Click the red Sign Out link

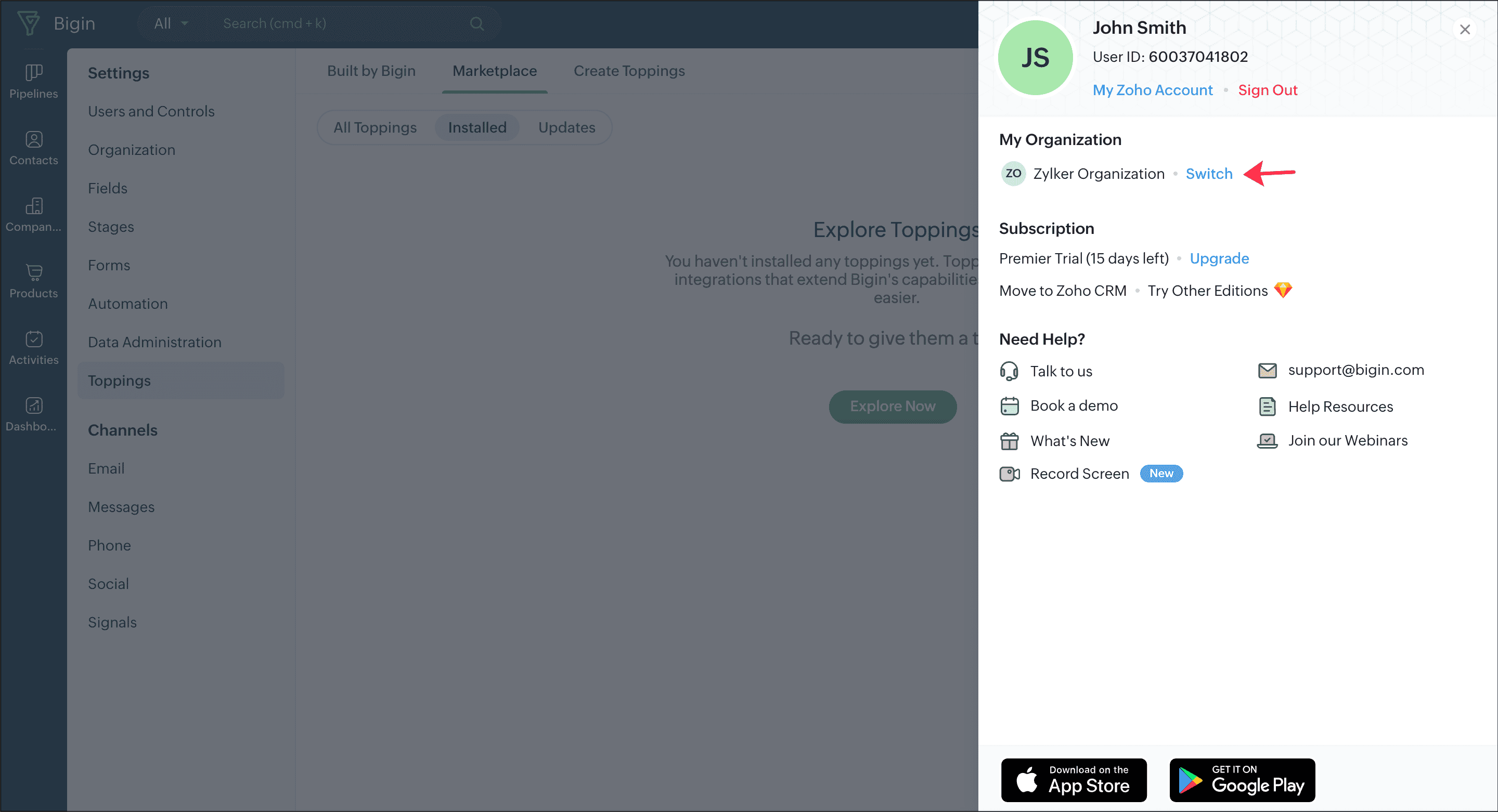point(1267,90)
